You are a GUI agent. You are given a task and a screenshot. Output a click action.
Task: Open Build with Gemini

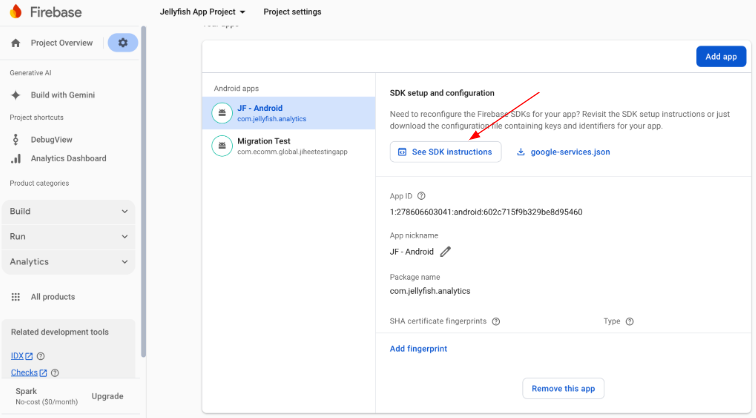pos(63,95)
